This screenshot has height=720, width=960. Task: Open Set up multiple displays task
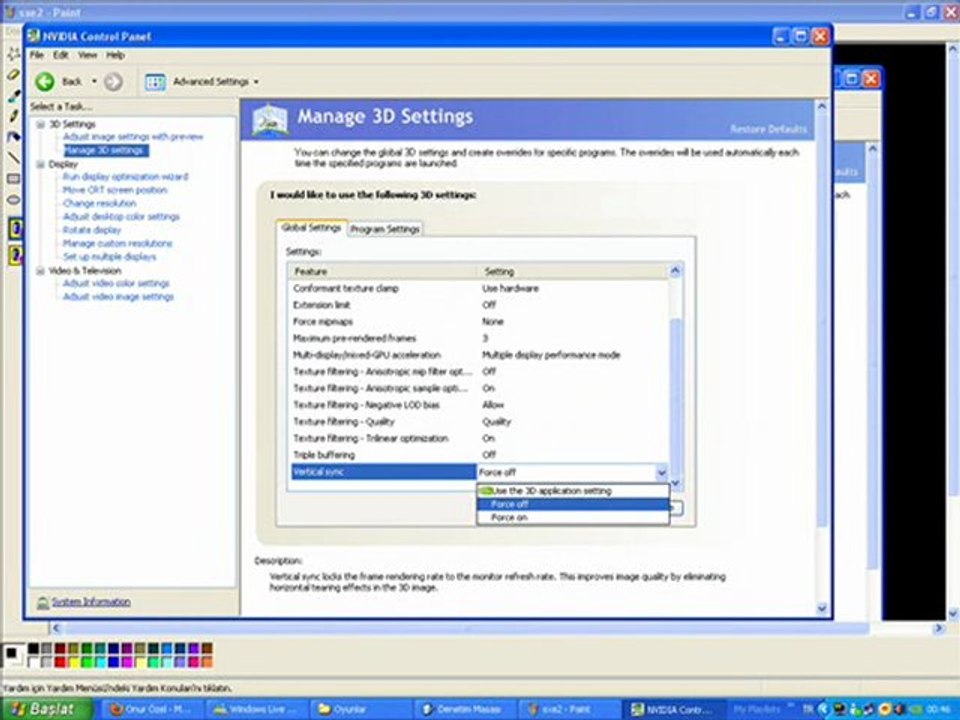pos(110,257)
